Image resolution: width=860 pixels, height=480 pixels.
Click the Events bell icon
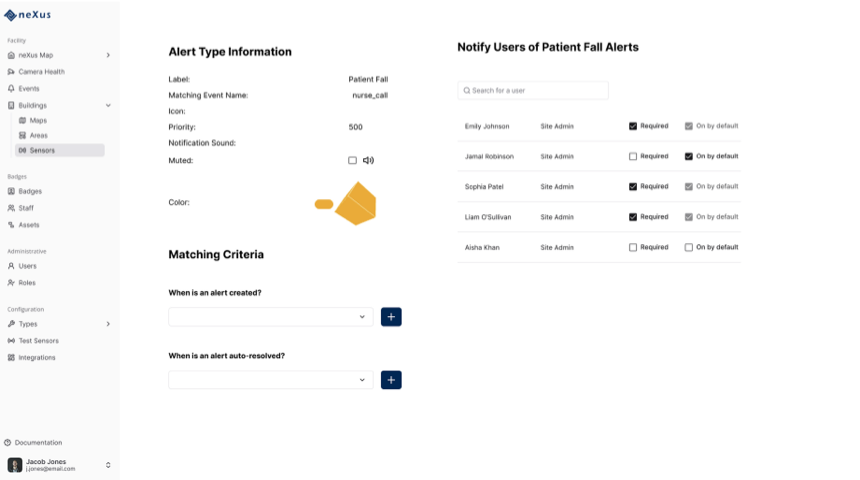point(11,88)
